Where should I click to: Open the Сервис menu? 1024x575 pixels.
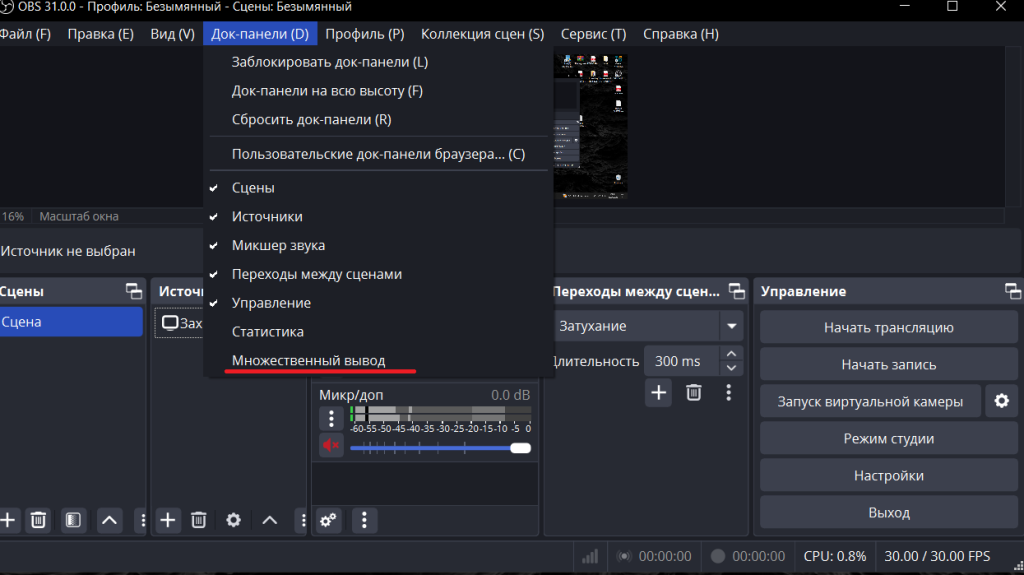[x=593, y=34]
